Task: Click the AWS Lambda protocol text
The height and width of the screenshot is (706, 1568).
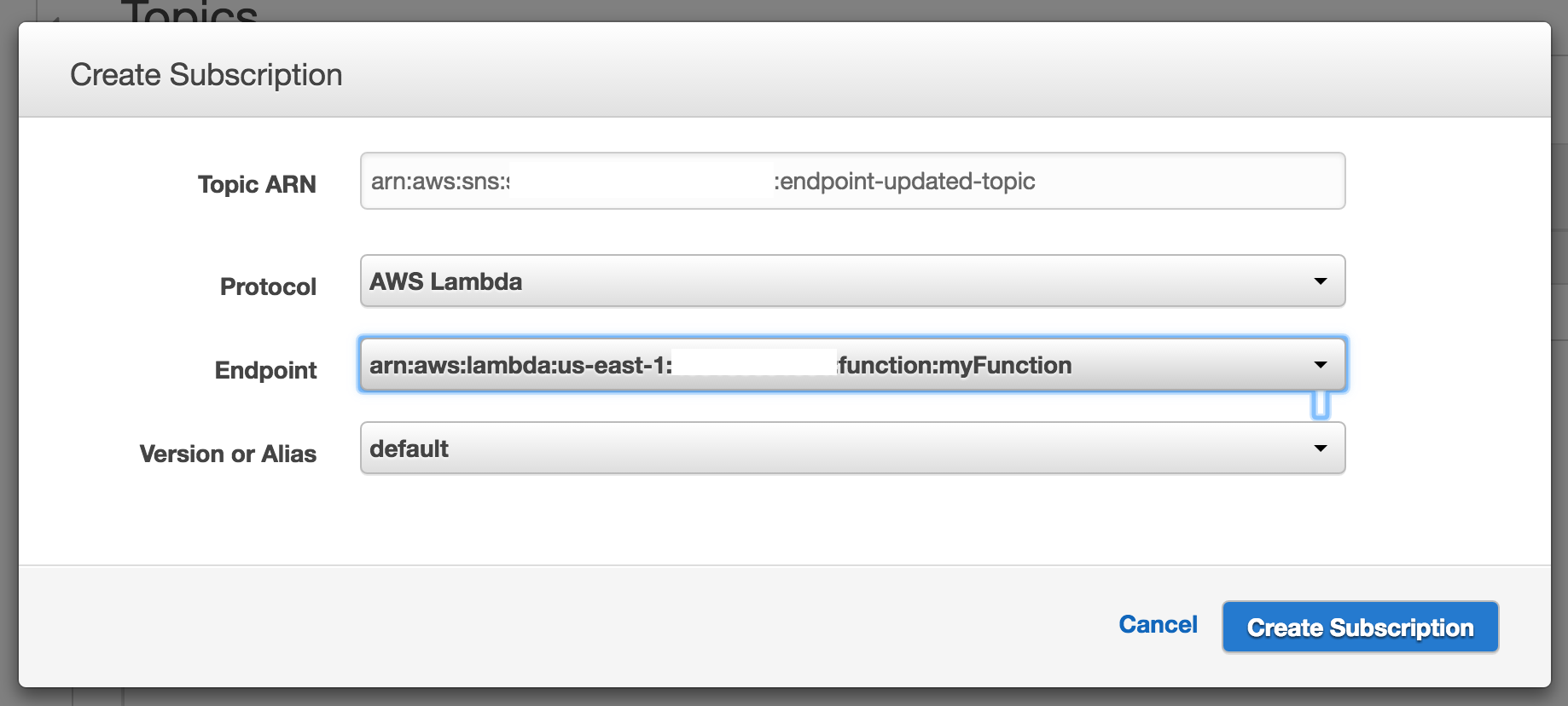Action: pyautogui.click(x=446, y=281)
